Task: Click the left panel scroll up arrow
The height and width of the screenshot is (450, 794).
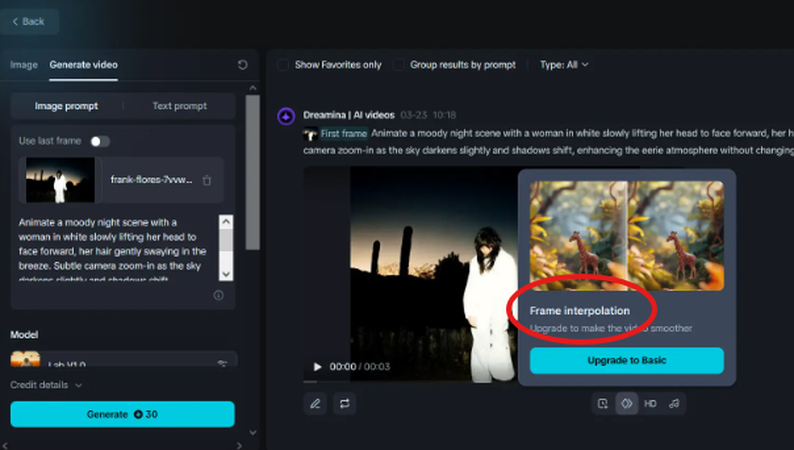Action: [253, 88]
